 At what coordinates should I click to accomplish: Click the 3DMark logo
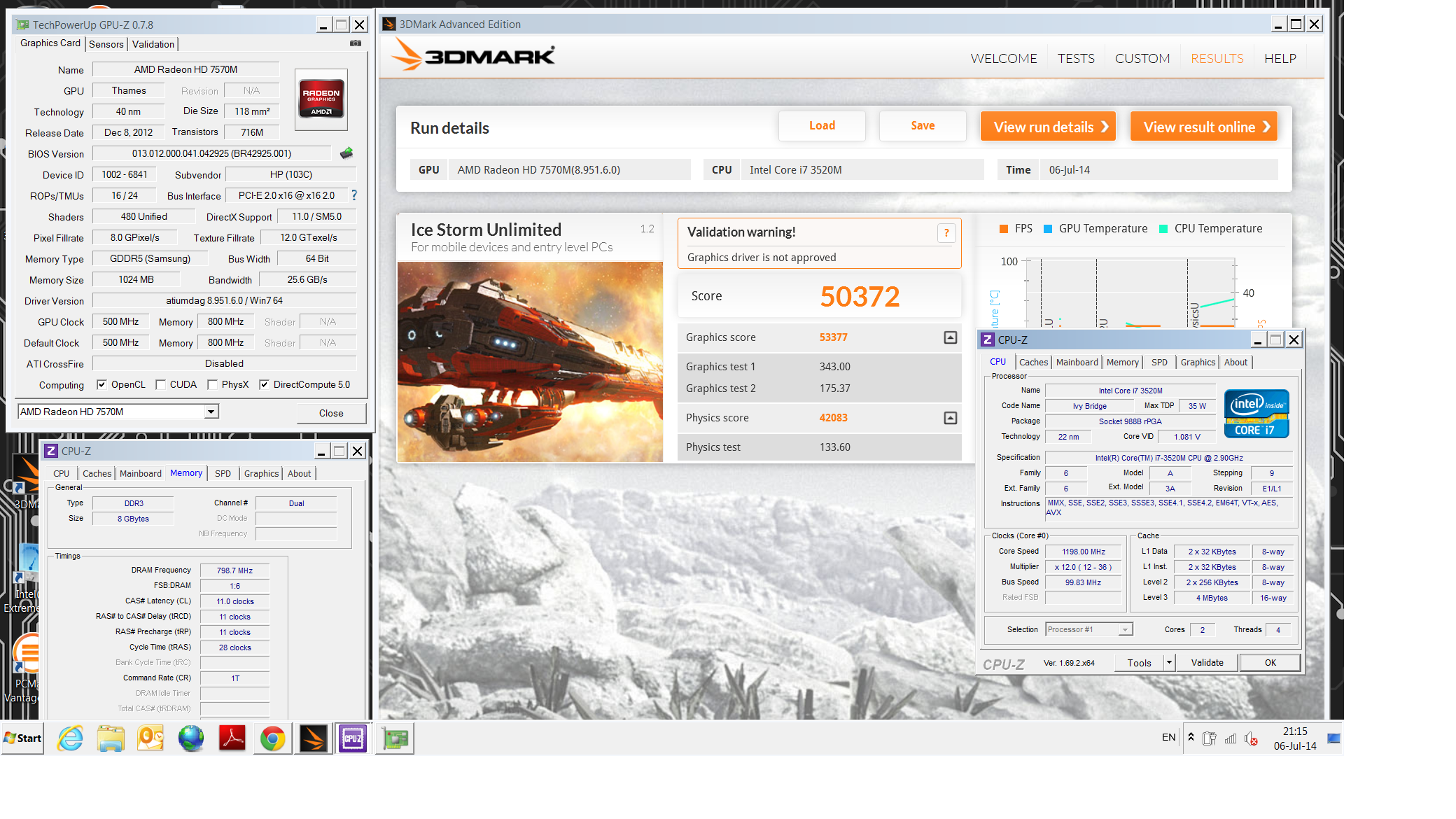473,55
